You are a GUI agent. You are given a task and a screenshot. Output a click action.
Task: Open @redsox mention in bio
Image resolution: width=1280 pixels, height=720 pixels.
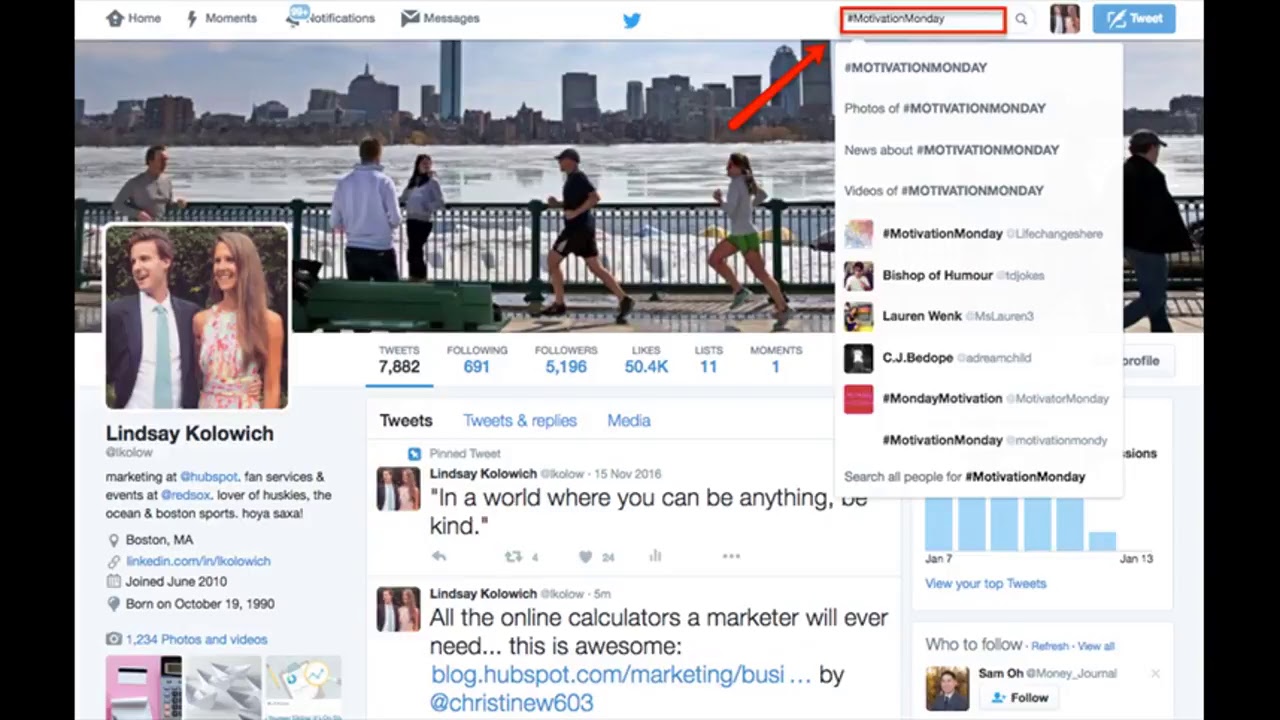185,495
